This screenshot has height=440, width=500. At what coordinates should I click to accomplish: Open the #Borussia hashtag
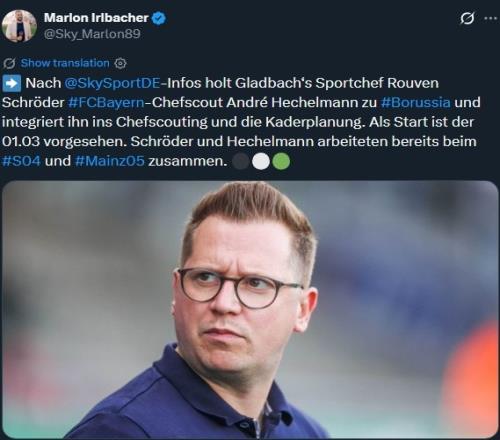415,103
